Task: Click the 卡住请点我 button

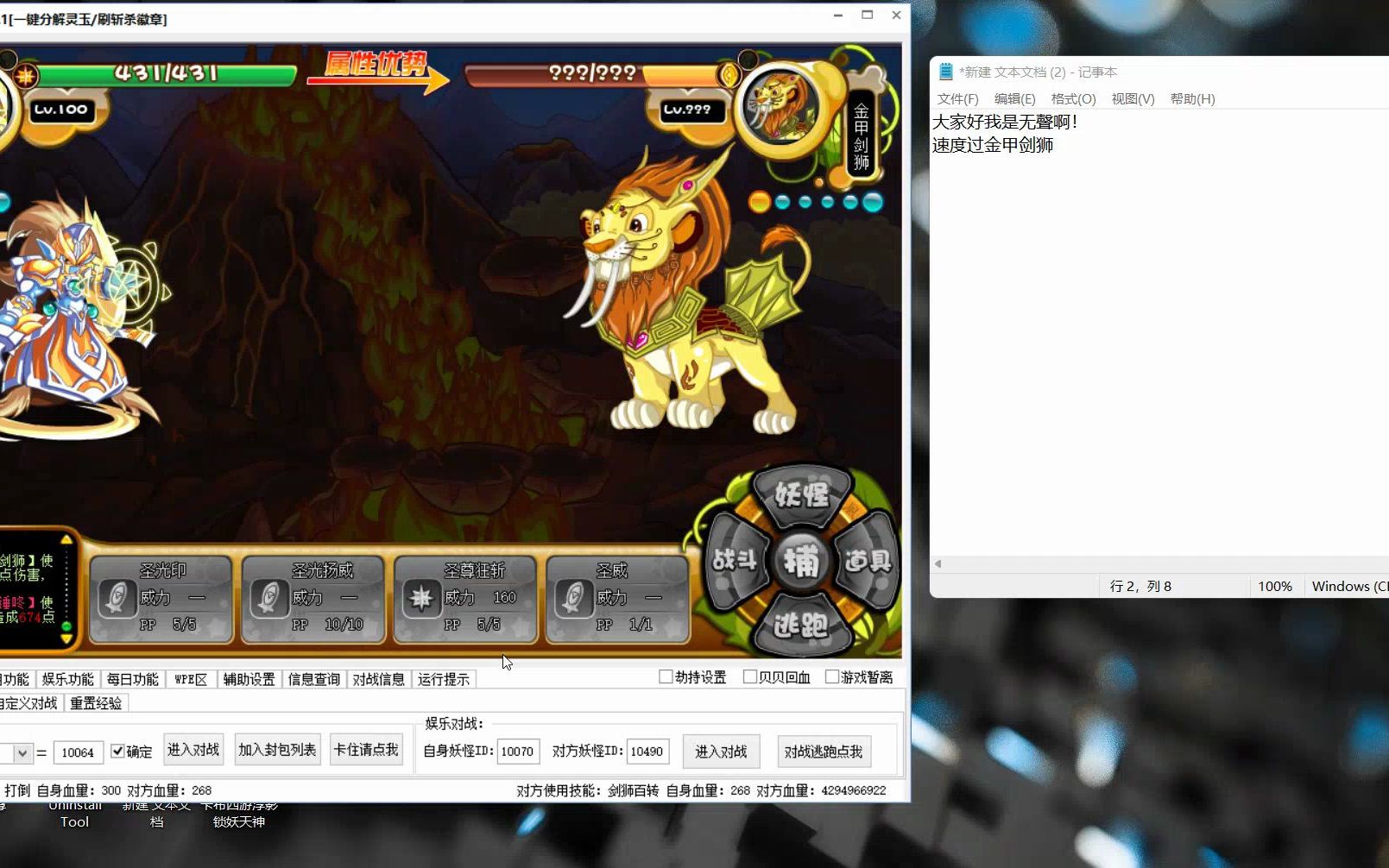Action: (366, 750)
